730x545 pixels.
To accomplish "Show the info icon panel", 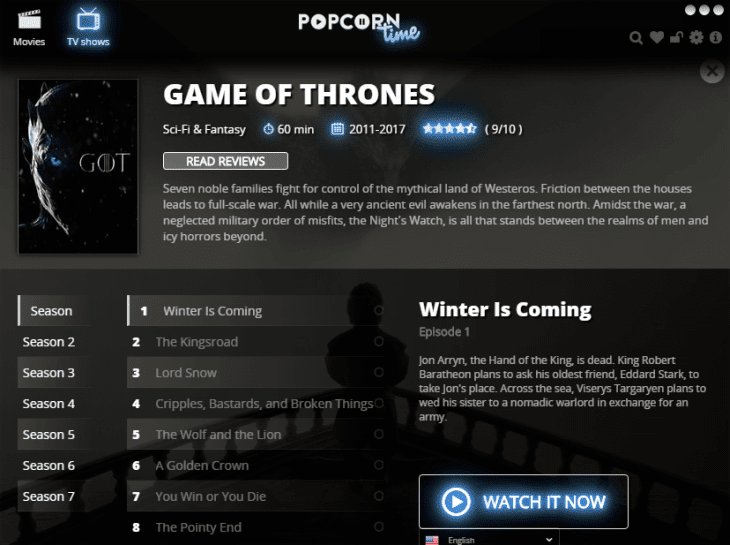I will click(x=716, y=37).
